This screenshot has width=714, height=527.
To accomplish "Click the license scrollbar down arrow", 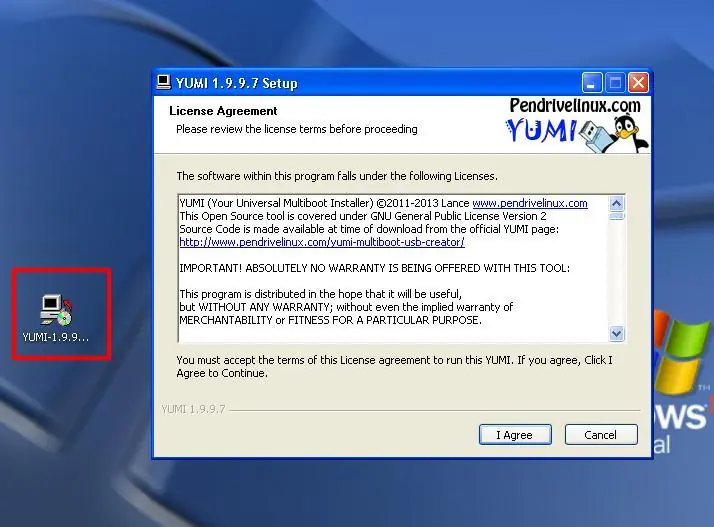I will pyautogui.click(x=616, y=333).
